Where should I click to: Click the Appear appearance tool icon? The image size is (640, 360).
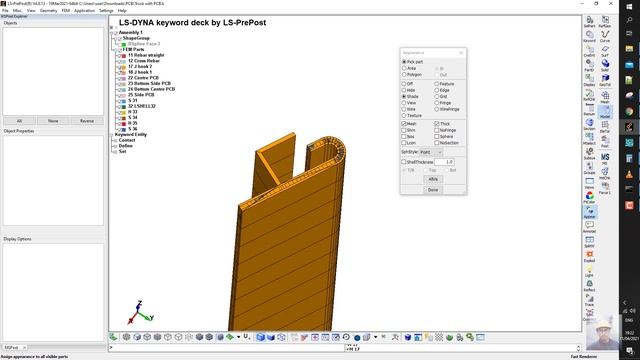click(590, 211)
